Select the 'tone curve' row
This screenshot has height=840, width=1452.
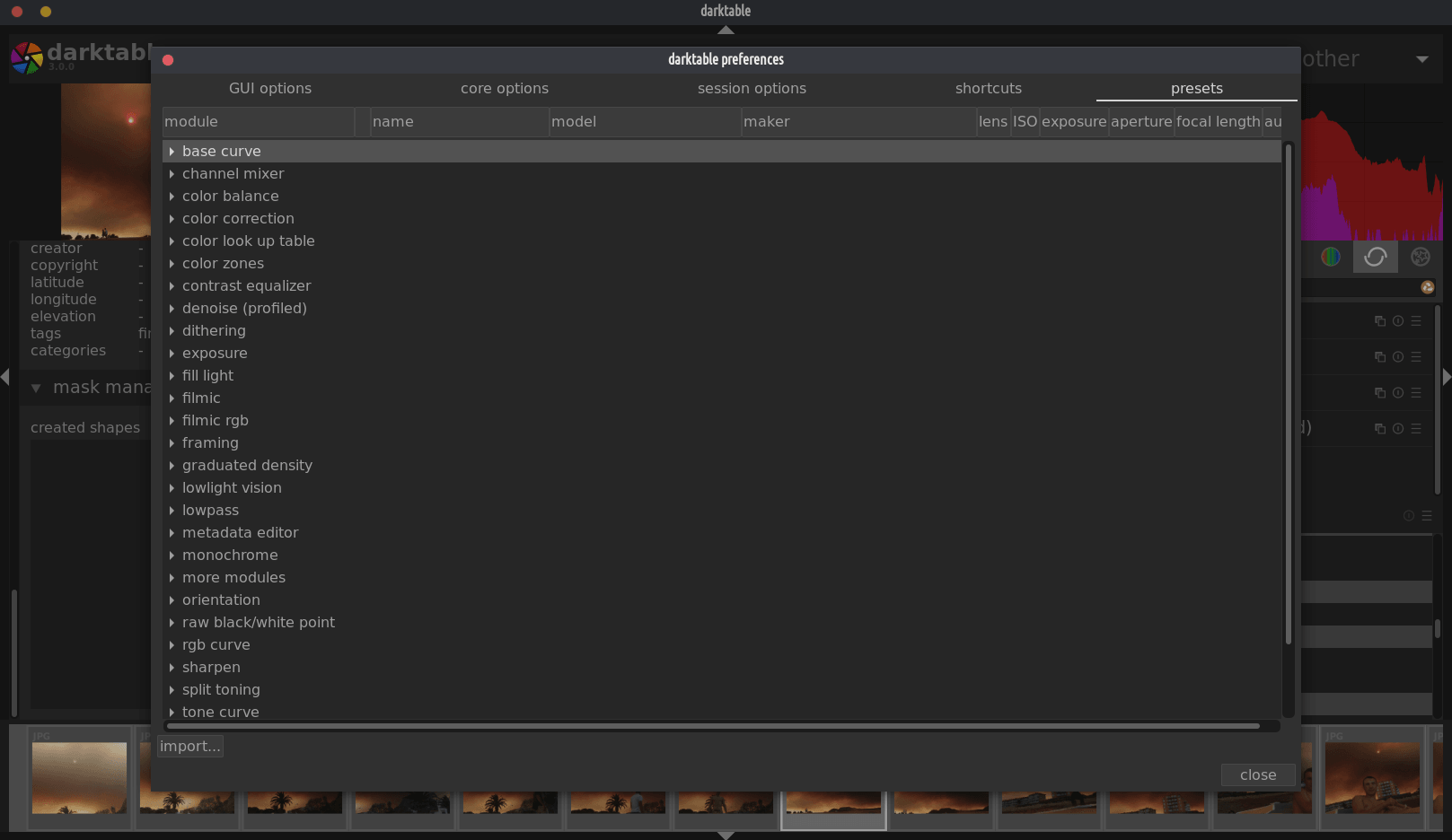point(723,711)
